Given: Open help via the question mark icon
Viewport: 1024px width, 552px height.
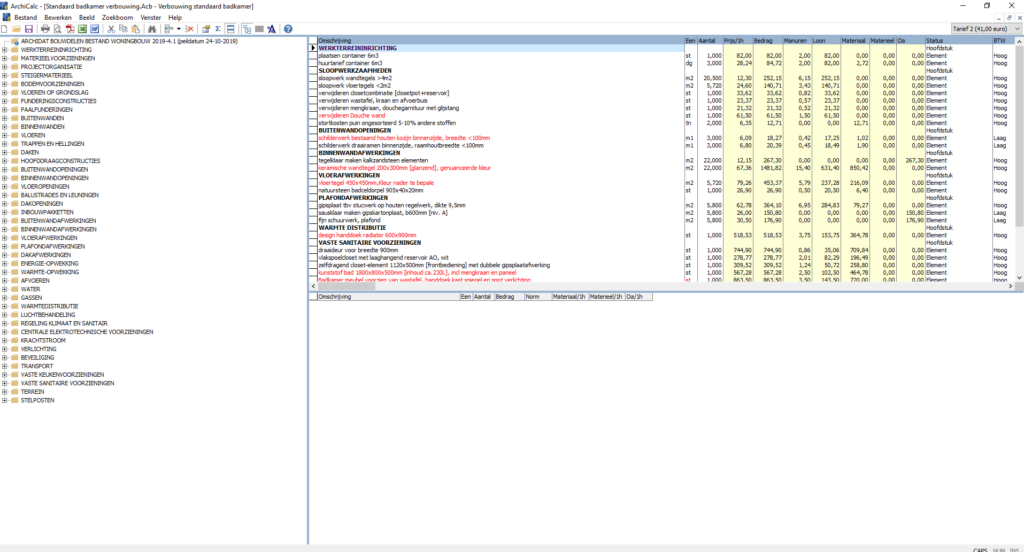Looking at the screenshot, I should coord(288,29).
